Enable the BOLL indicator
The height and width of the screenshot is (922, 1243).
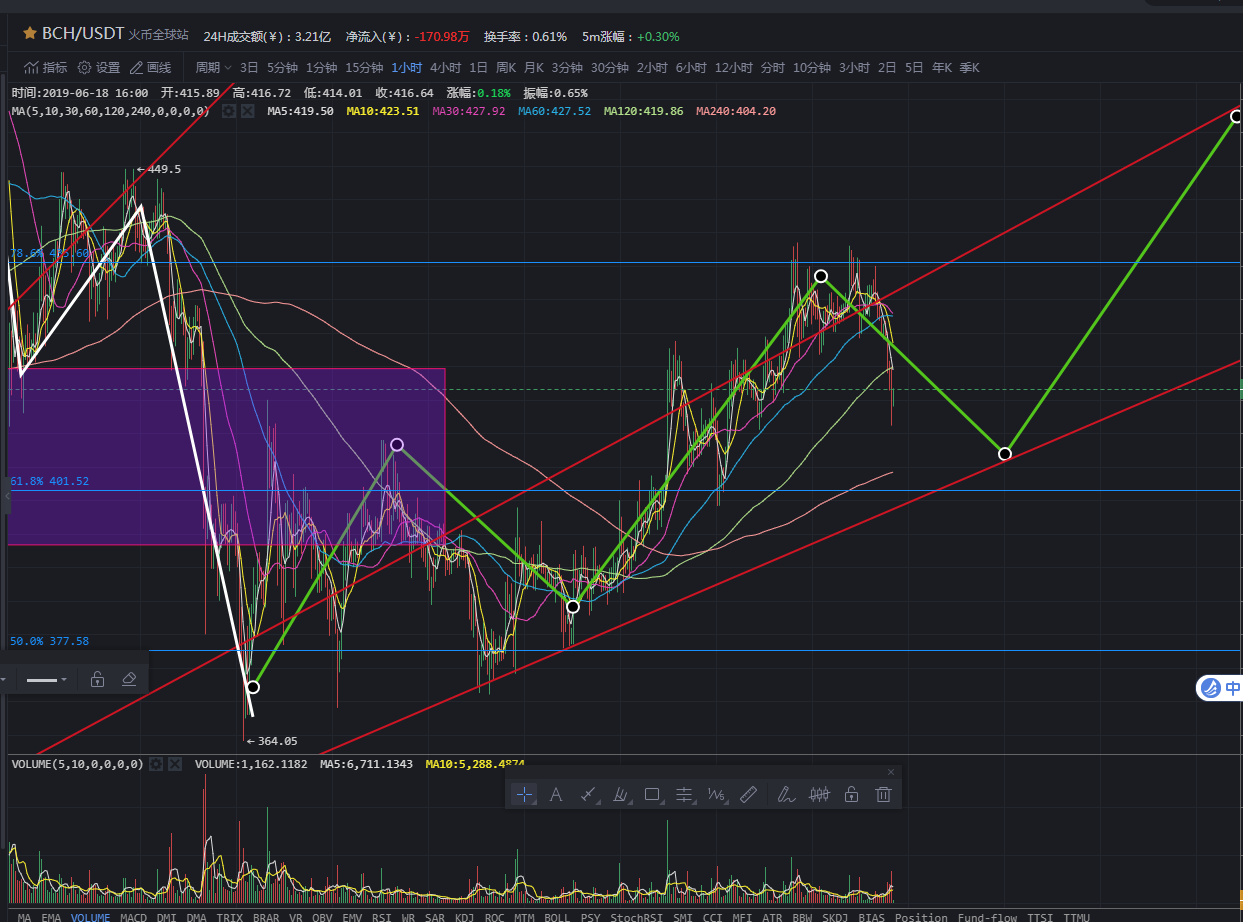click(x=557, y=917)
